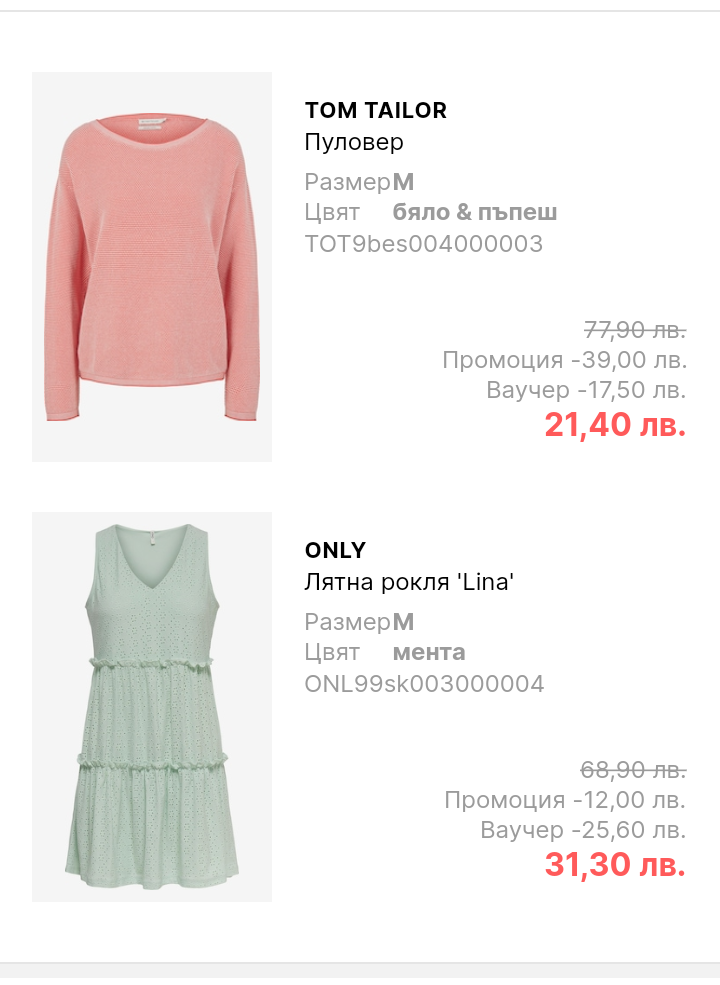Click the TOM TAILOR brand name

pos(376,111)
